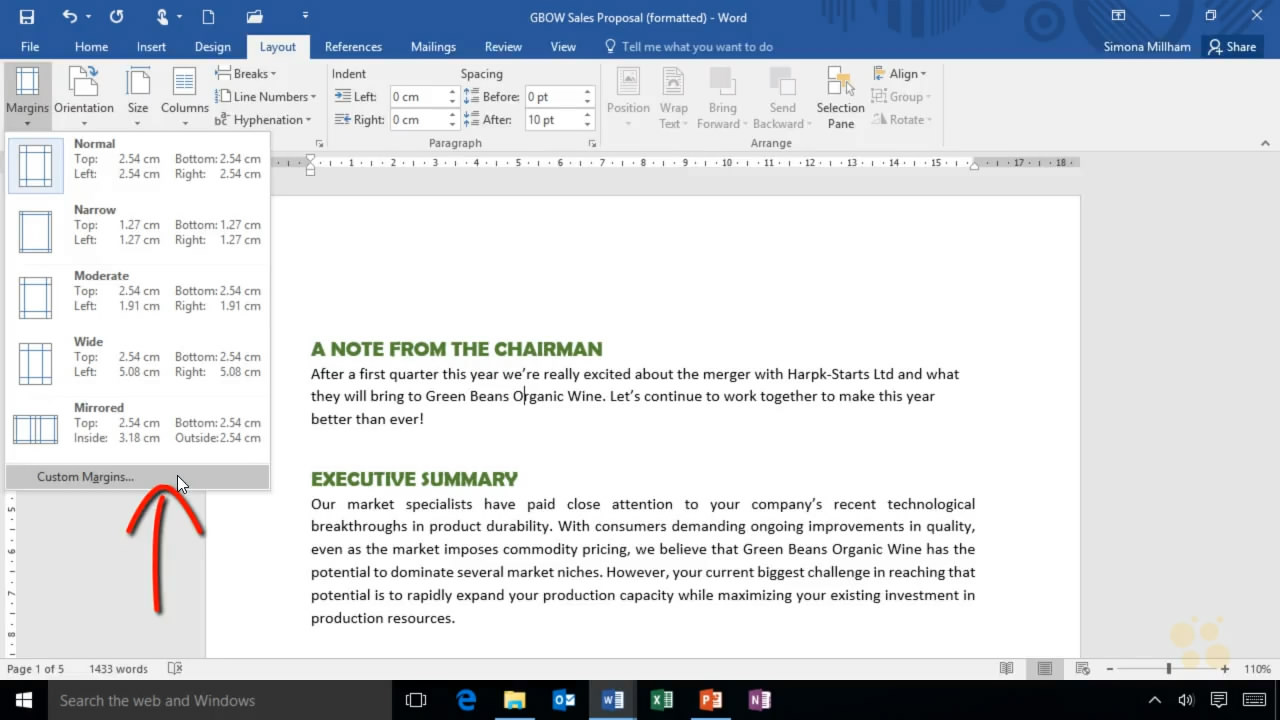
Task: Click the proofing errors icon in status bar
Action: pos(175,669)
